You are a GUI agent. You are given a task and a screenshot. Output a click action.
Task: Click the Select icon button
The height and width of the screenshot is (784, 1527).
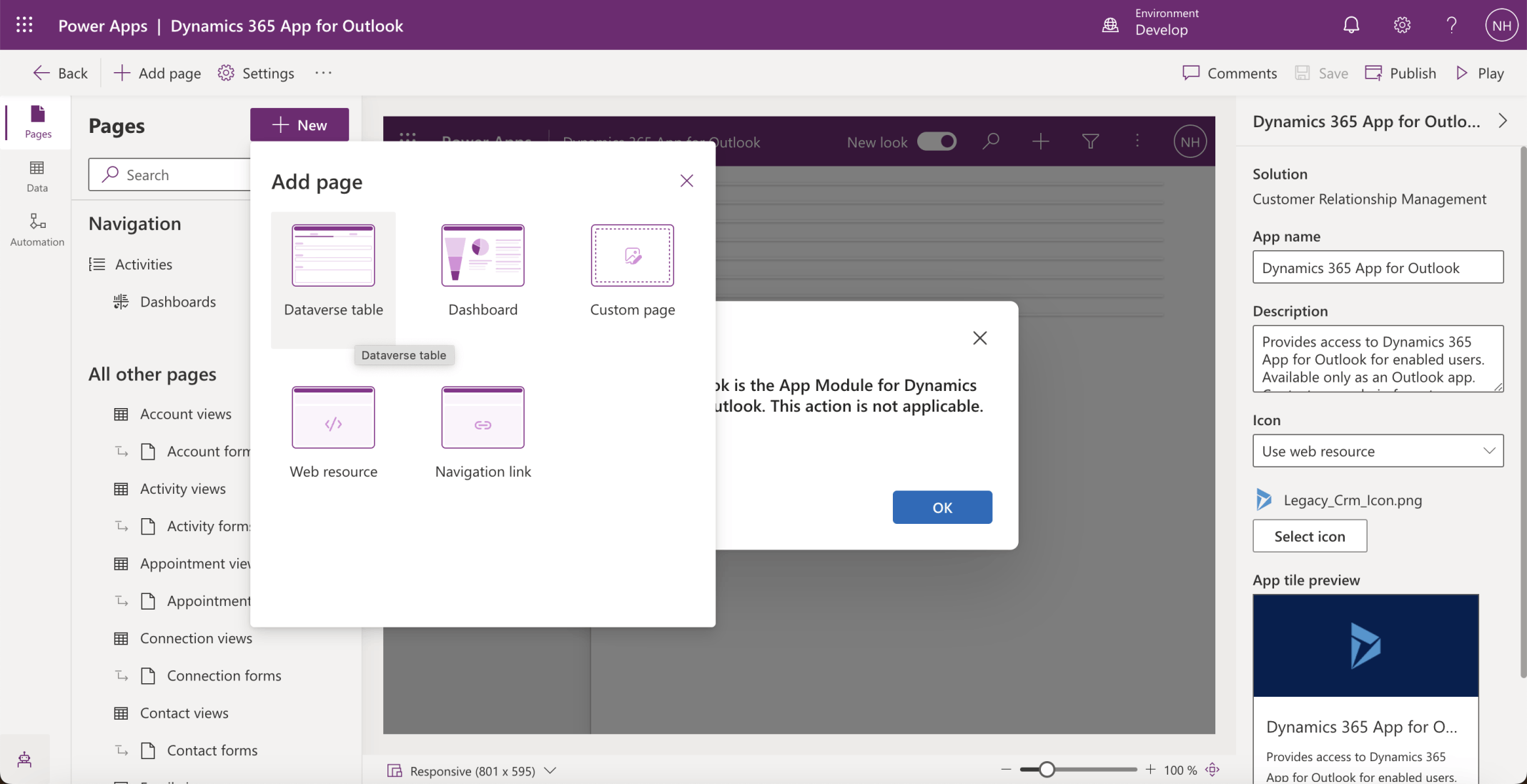[1309, 536]
